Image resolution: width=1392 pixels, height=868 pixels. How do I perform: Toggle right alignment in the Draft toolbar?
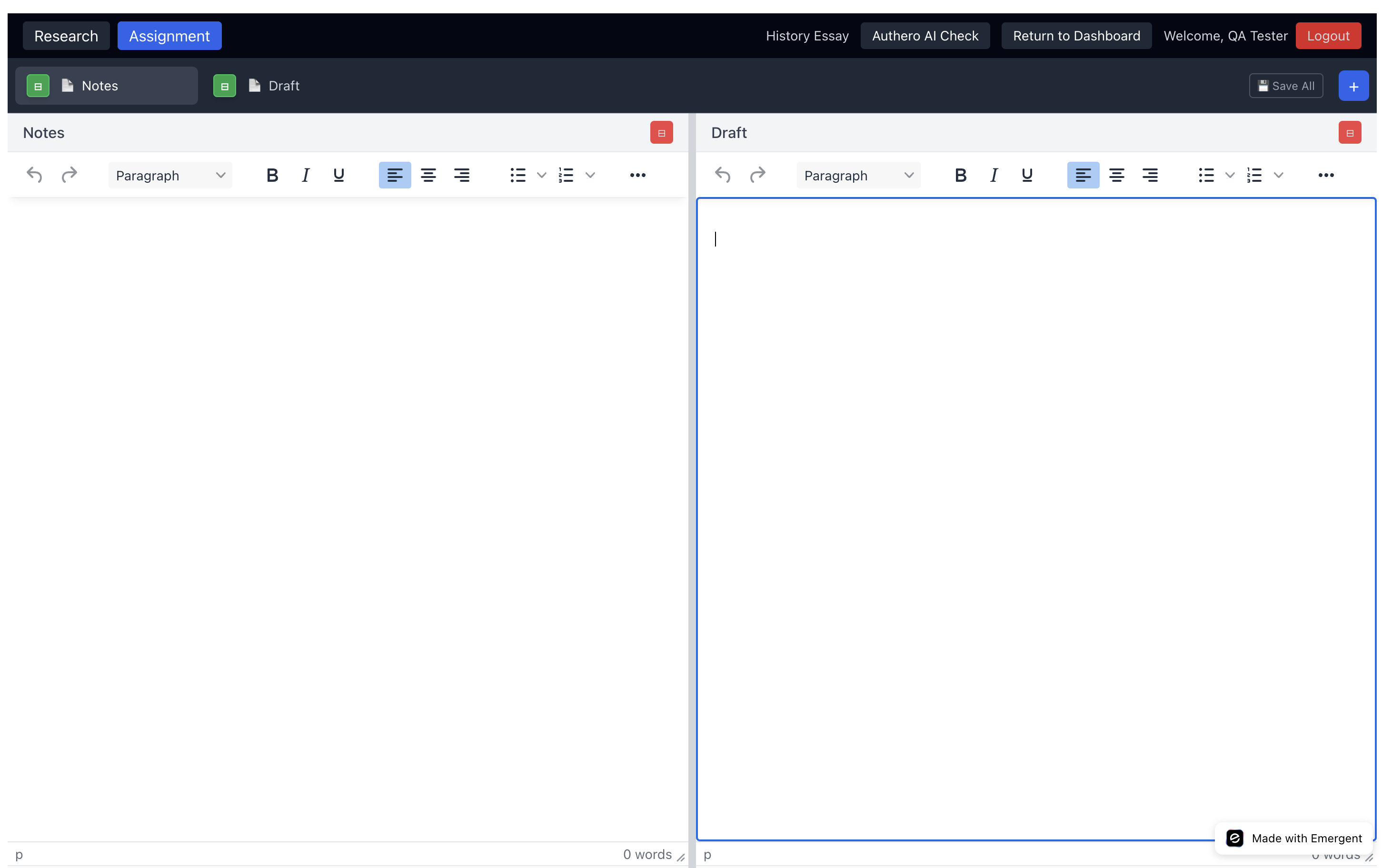click(1150, 175)
